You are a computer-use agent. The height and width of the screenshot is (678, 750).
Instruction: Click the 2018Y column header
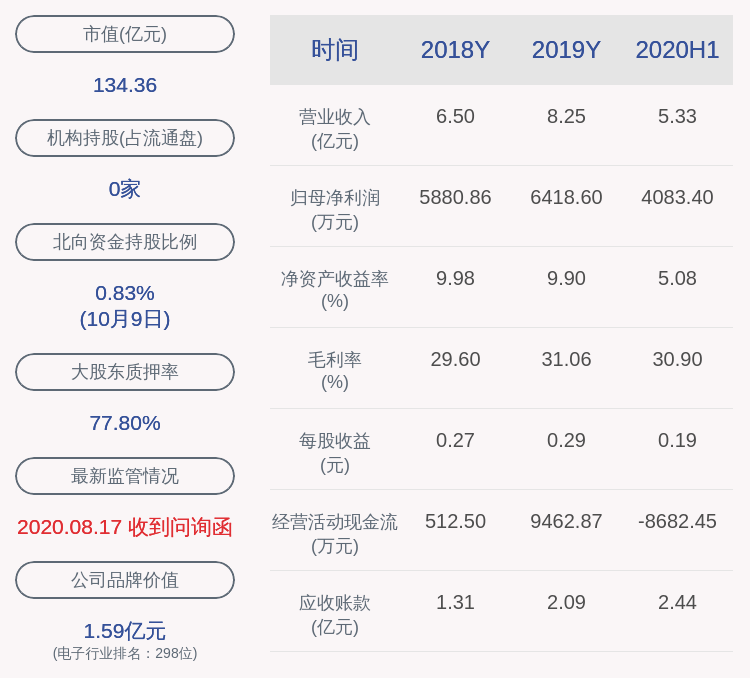[455, 50]
